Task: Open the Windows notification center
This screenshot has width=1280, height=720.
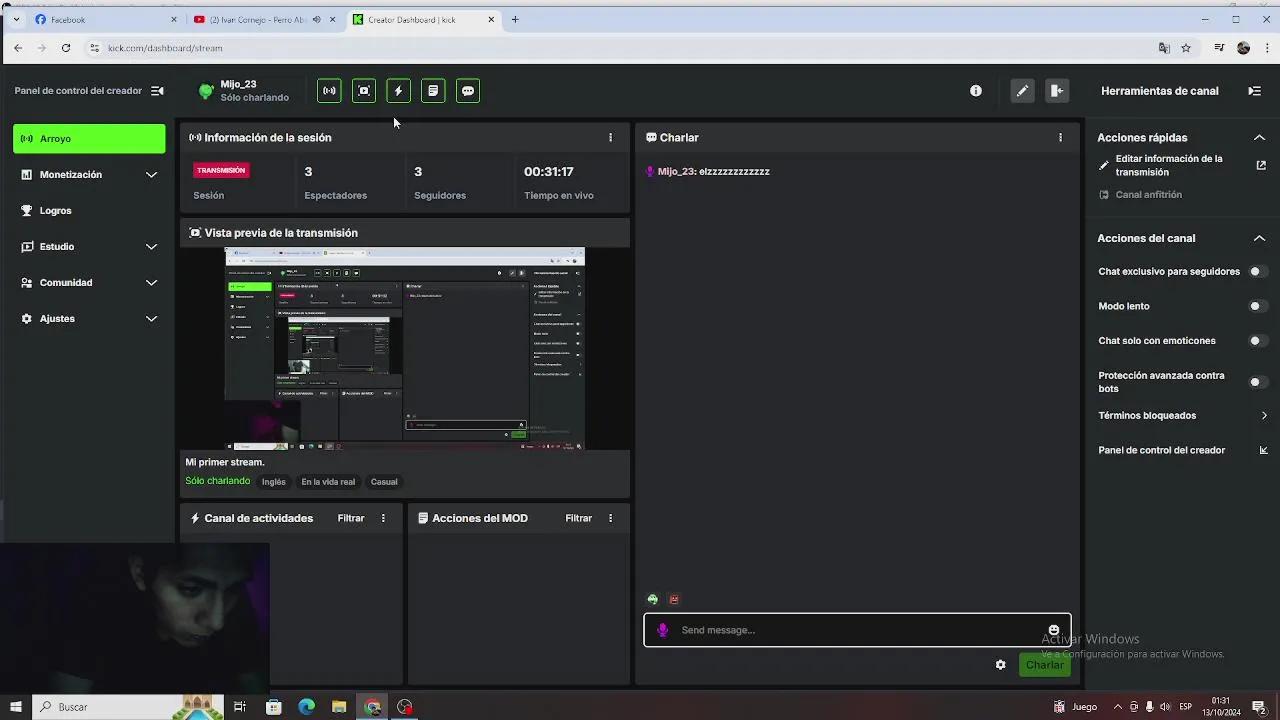Action: 1259,707
